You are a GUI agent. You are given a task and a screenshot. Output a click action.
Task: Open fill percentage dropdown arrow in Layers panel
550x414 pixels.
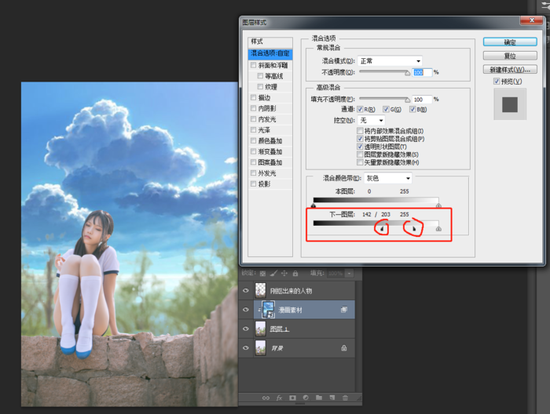pos(349,273)
